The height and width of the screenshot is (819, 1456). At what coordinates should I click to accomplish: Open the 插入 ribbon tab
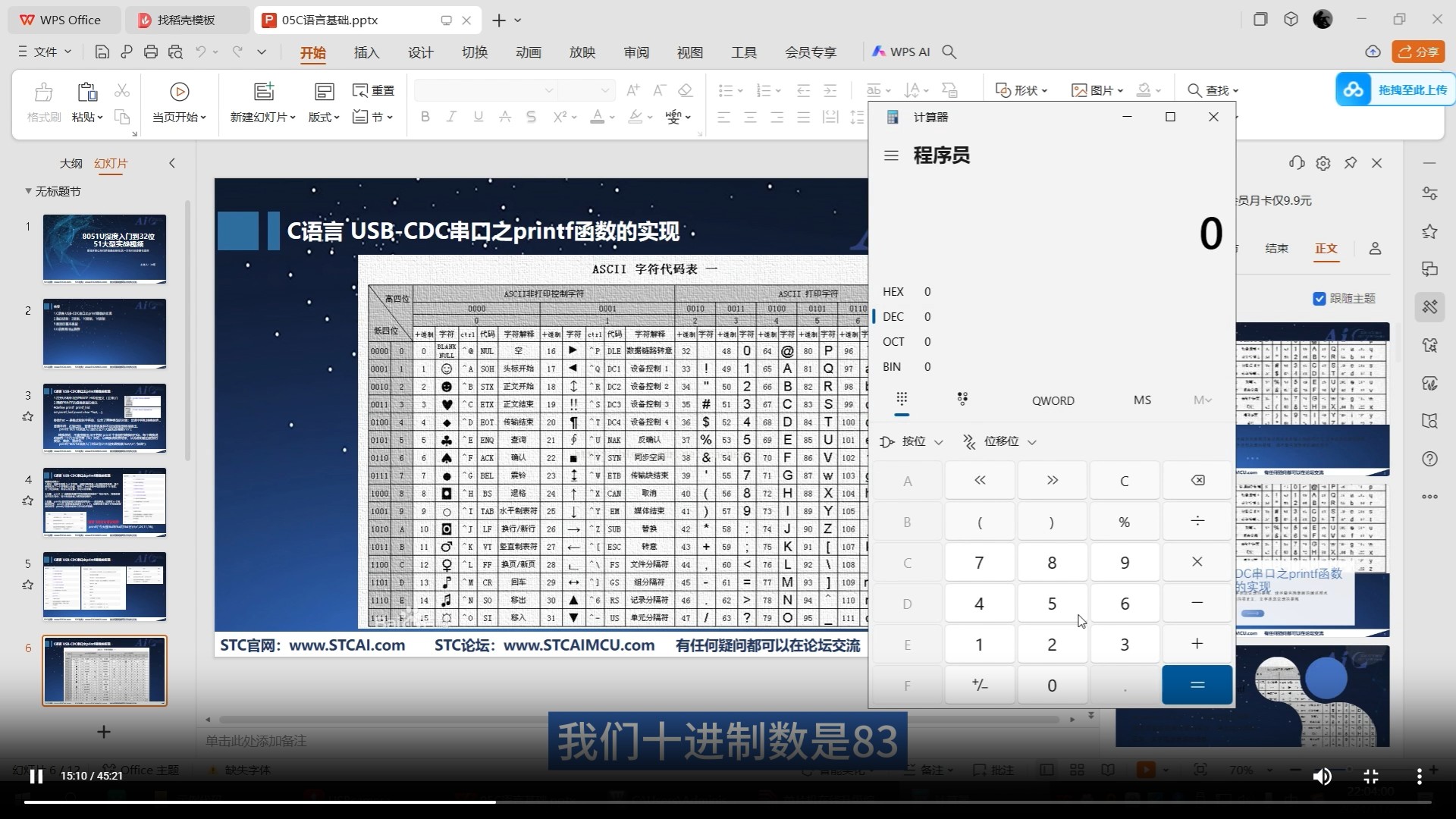(366, 52)
